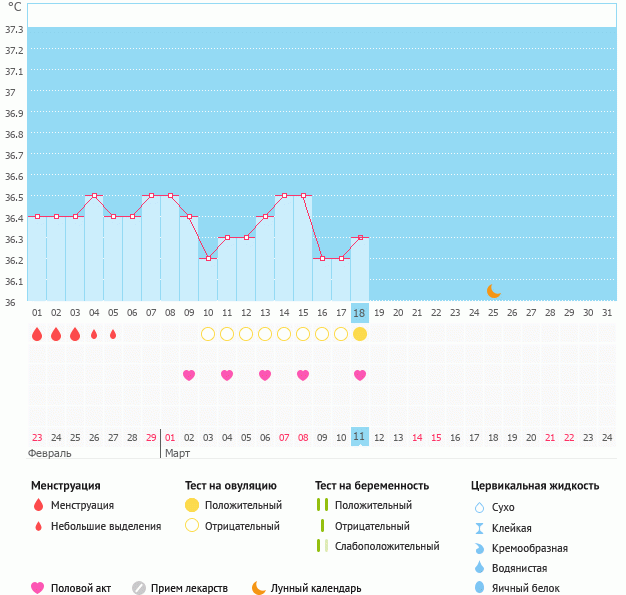626x595 pixels.
Task: Click the menstruation drop under day 01
Action: coord(37,334)
